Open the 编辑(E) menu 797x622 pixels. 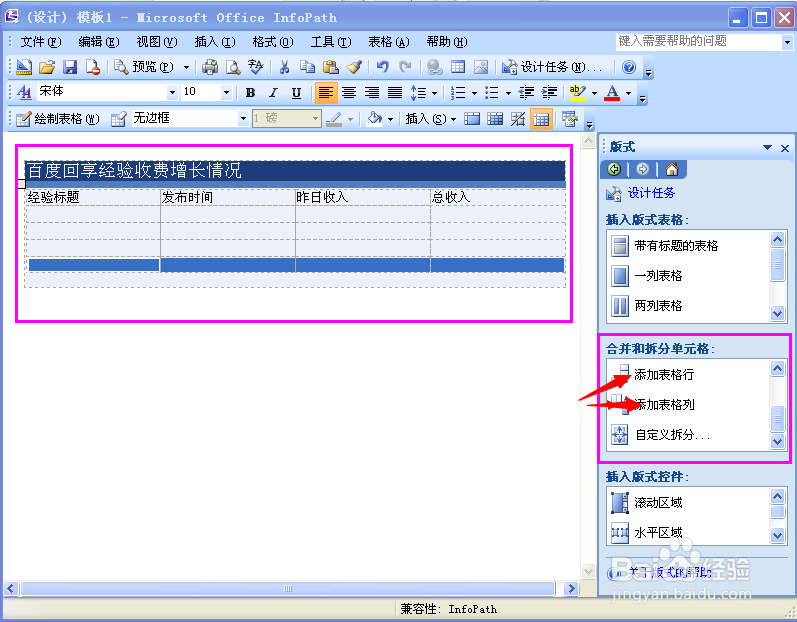(x=99, y=42)
